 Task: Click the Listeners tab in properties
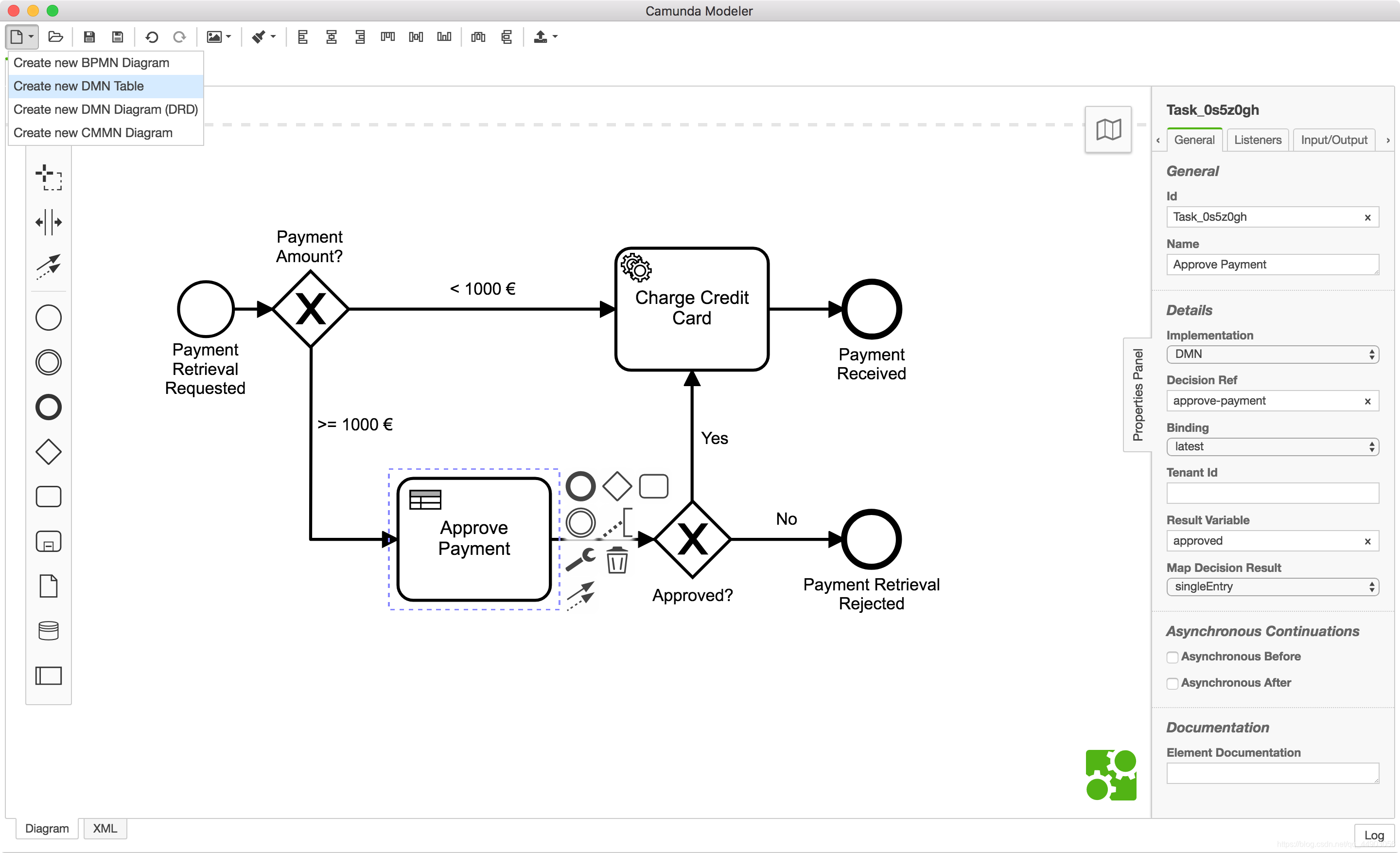pos(1258,139)
